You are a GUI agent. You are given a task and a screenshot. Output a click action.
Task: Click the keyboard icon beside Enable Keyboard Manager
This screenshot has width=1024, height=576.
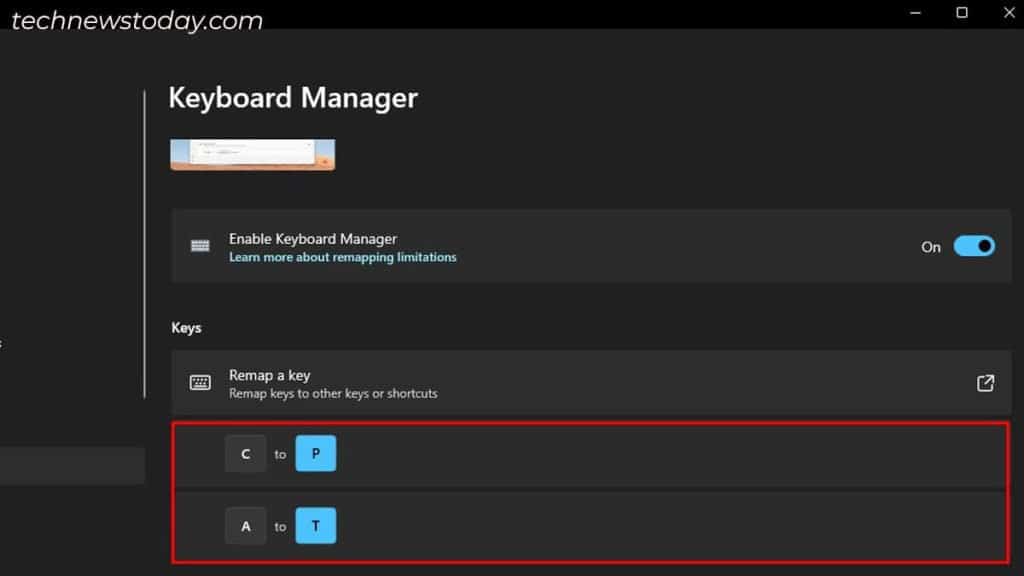(x=201, y=246)
